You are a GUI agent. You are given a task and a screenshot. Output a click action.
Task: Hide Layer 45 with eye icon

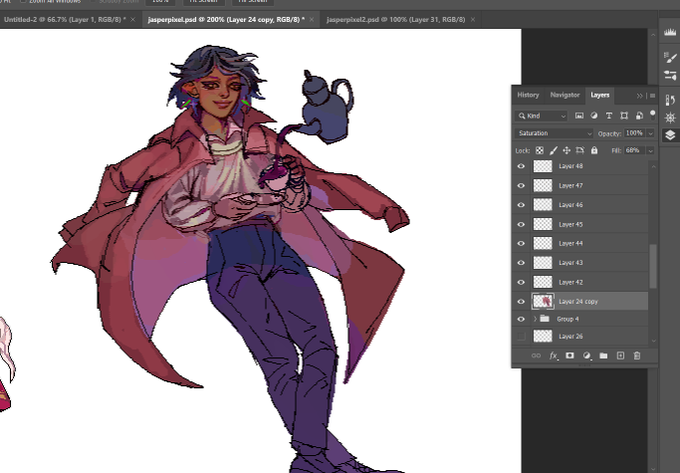pos(521,224)
